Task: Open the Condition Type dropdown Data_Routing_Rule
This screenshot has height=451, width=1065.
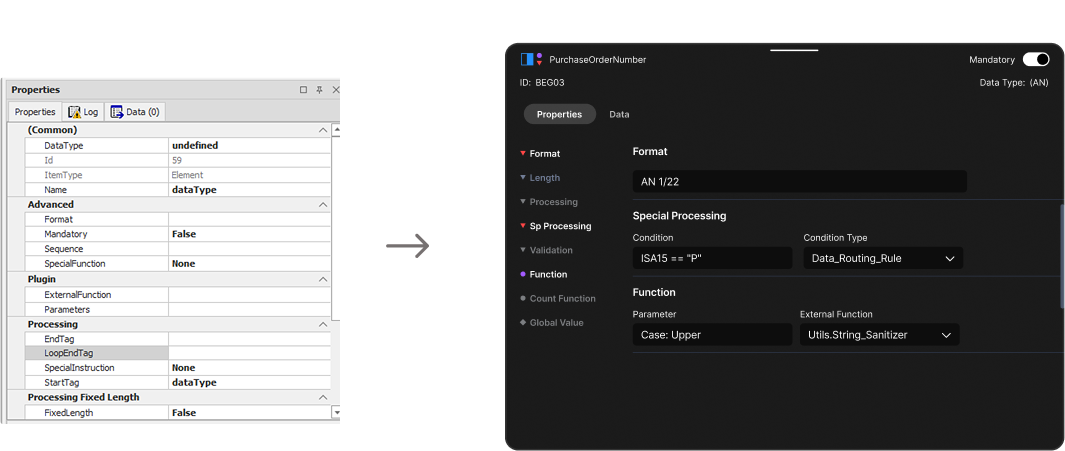Action: point(883,258)
